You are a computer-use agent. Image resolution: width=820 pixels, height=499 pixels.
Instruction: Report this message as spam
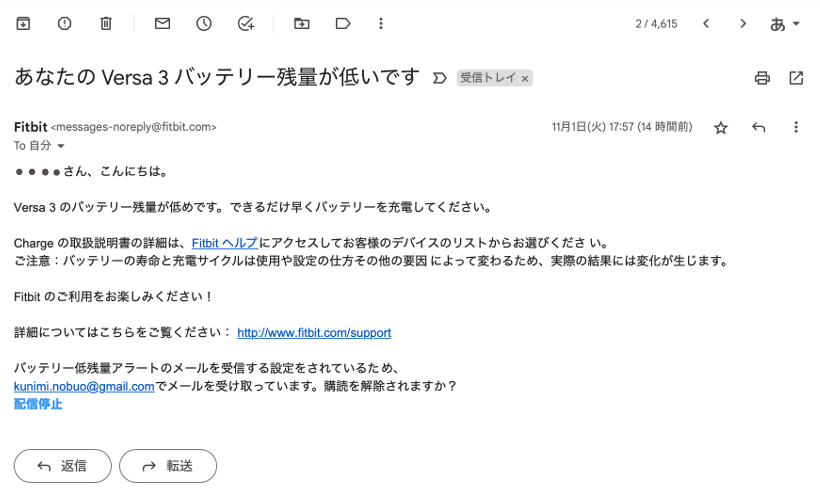pyautogui.click(x=65, y=23)
